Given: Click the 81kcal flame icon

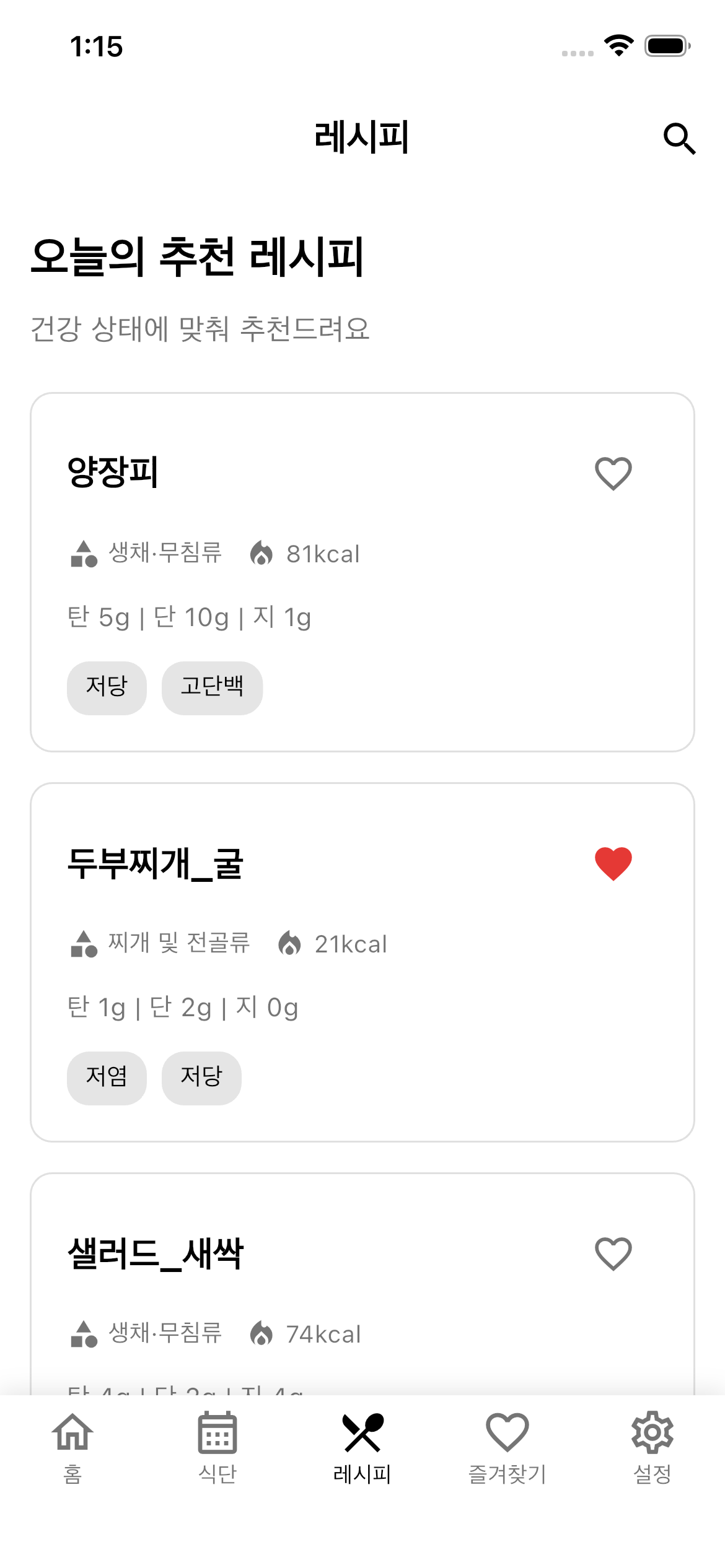Looking at the screenshot, I should [x=261, y=554].
